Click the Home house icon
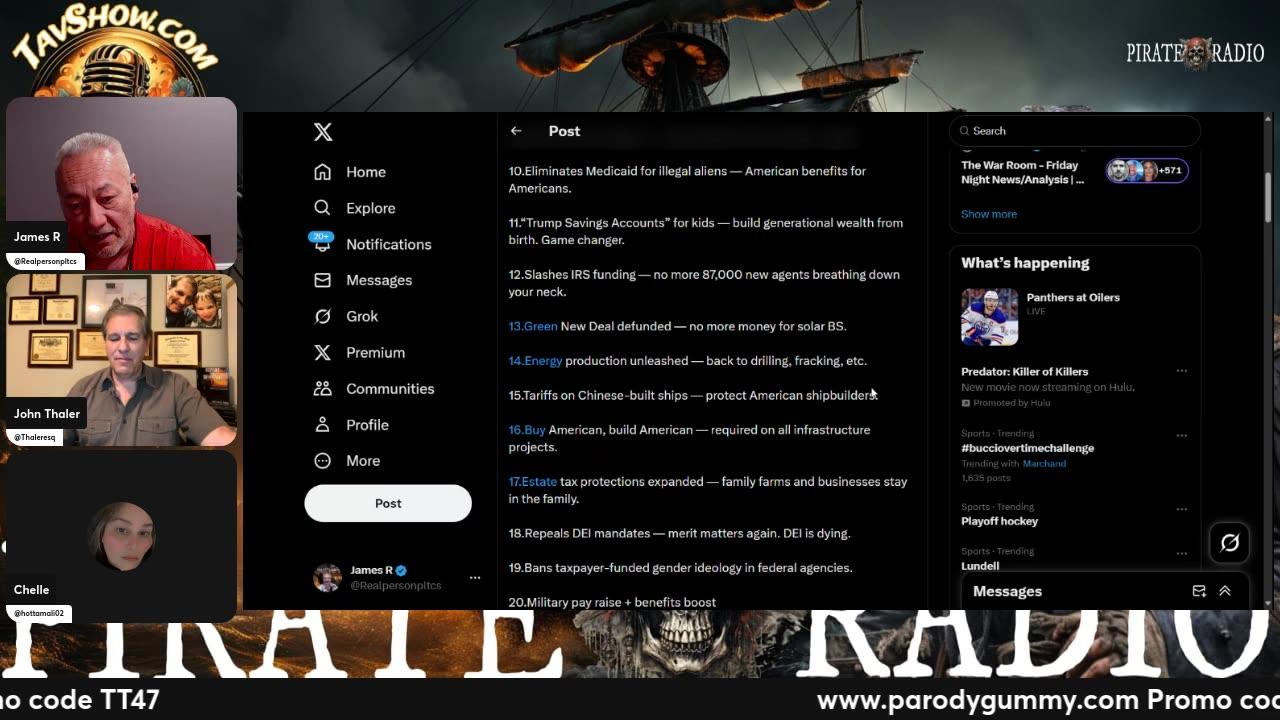 click(322, 172)
